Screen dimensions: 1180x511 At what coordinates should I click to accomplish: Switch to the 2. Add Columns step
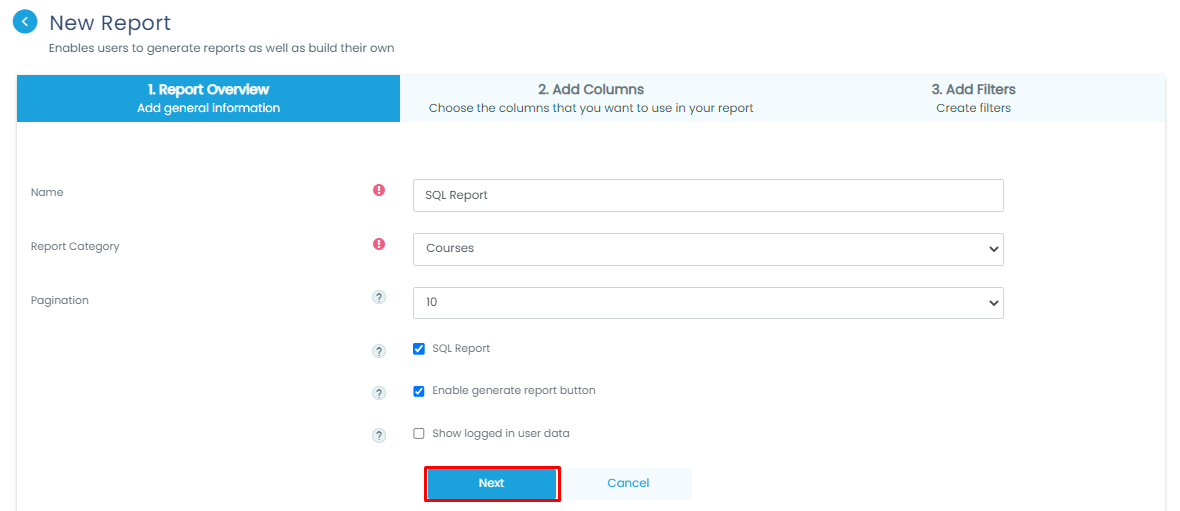click(x=590, y=98)
